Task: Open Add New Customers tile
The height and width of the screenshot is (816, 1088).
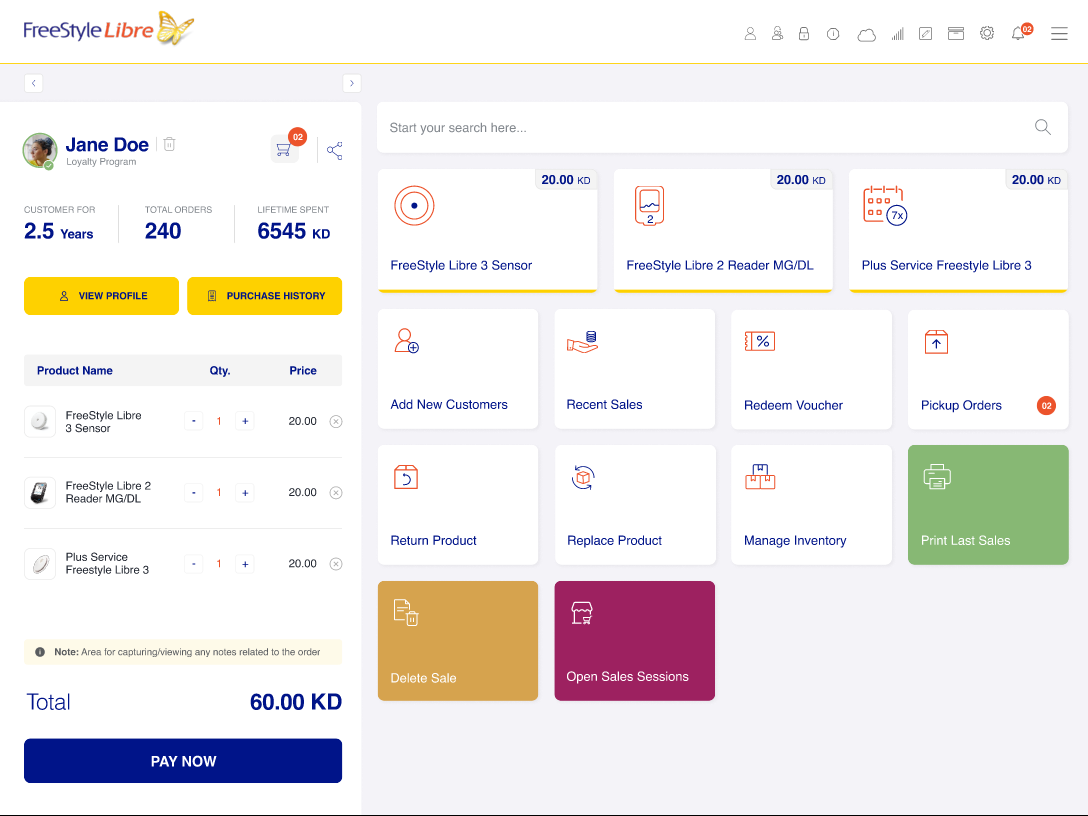Action: pos(458,369)
